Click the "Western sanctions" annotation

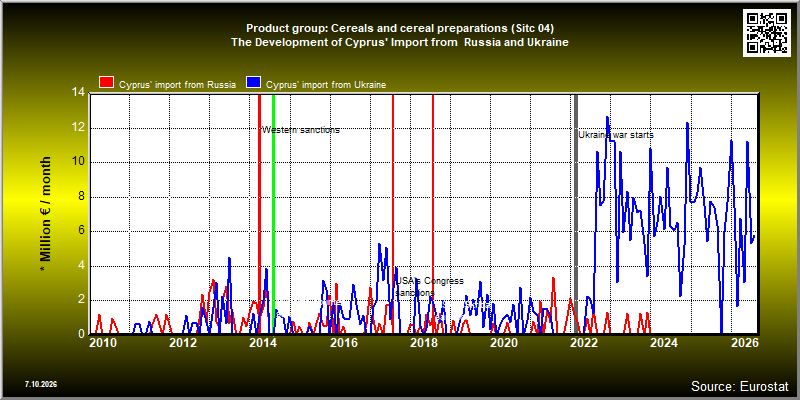(301, 130)
